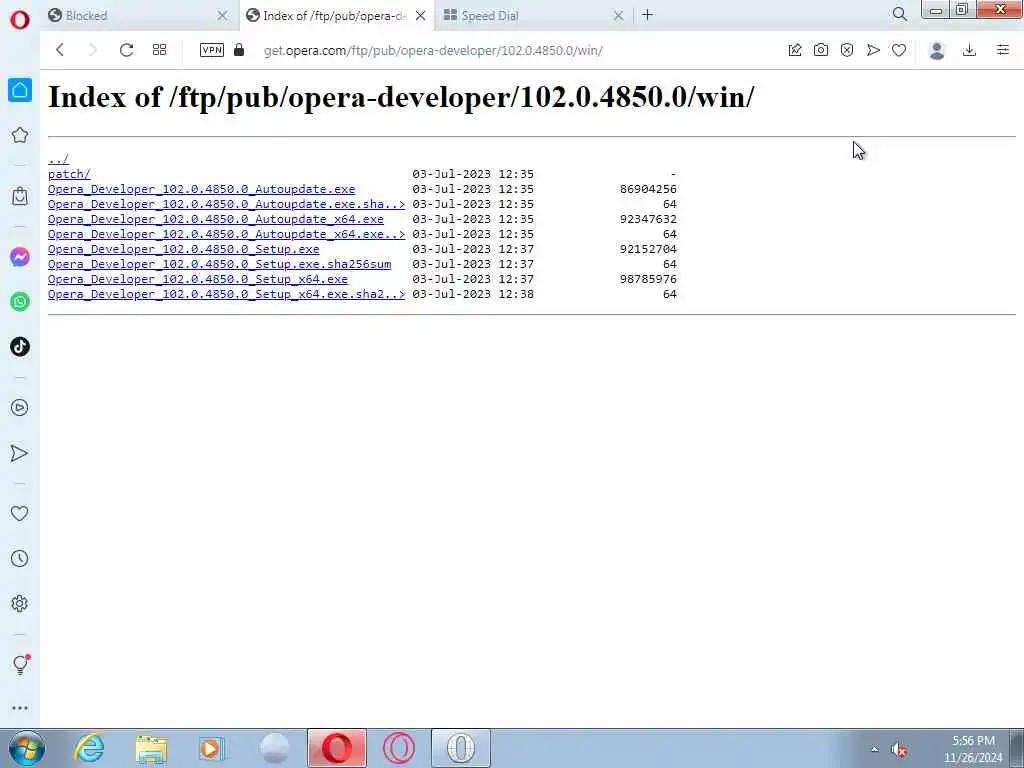
Task: Open the parent directory ../ link
Action: click(x=58, y=159)
